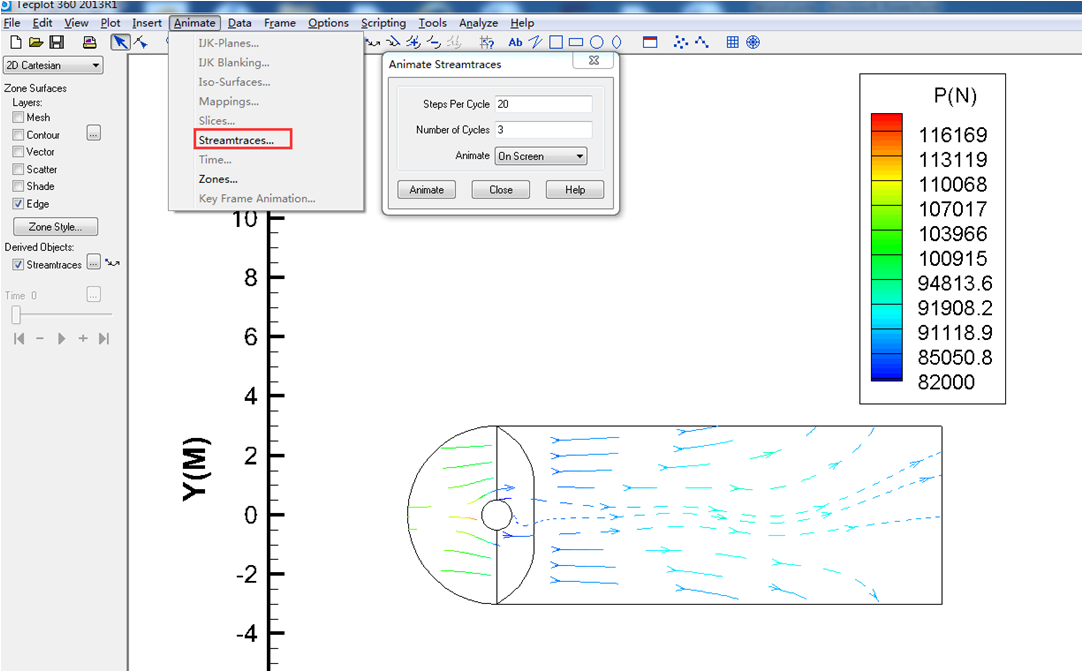Open the Insert menu
Screen dimensions: 1083x672
click(147, 23)
